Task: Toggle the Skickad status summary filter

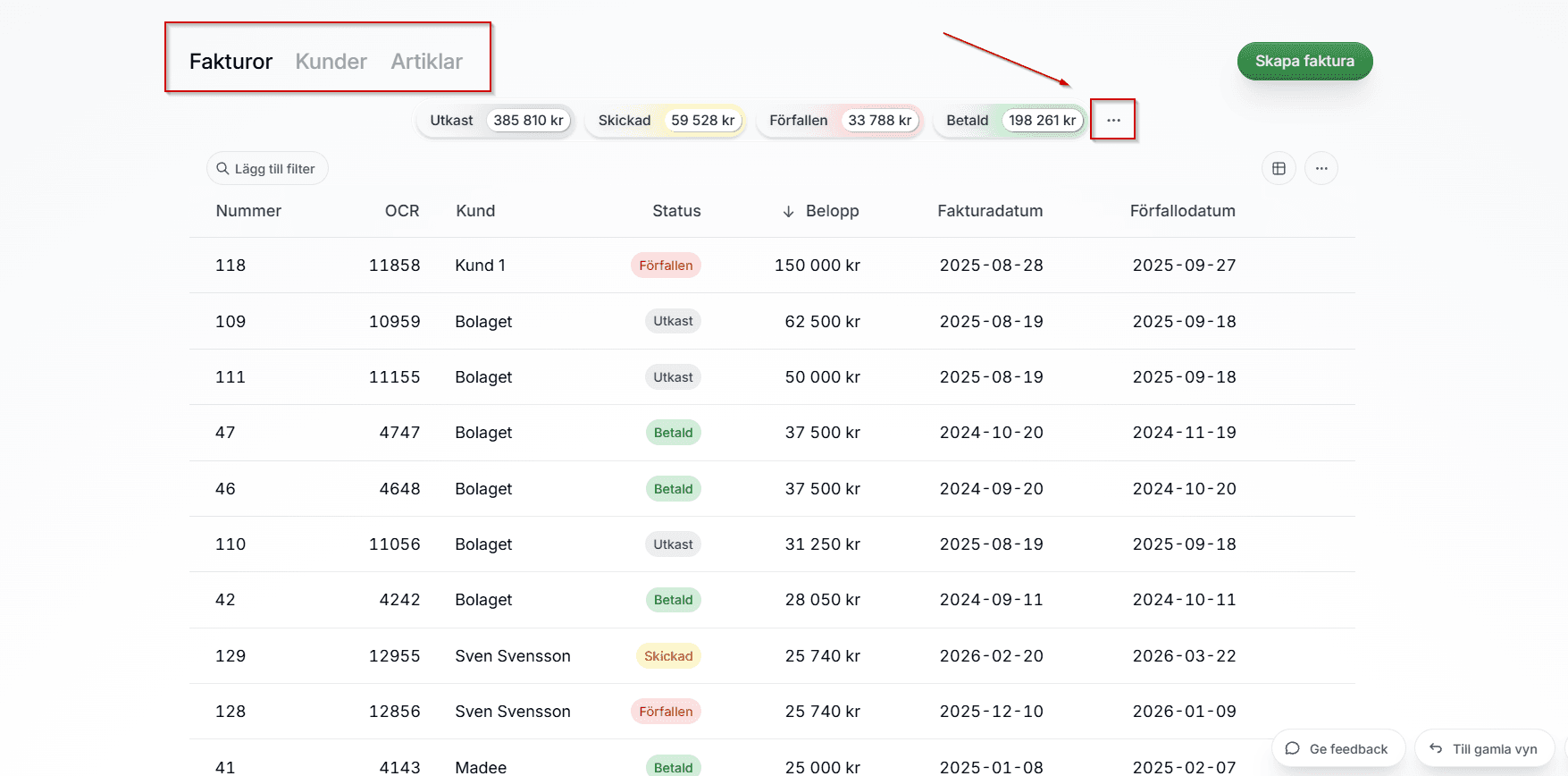Action: (x=666, y=120)
